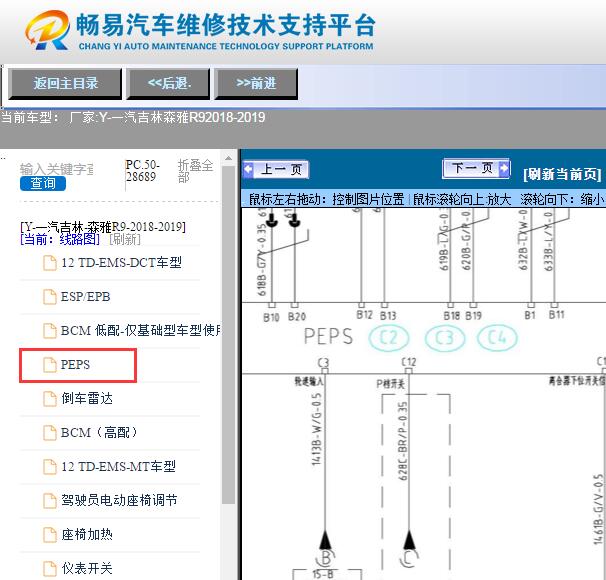This screenshot has width=606, height=580.
Task: Click wire label 1413B-W/G-0.5
Action: (x=317, y=429)
